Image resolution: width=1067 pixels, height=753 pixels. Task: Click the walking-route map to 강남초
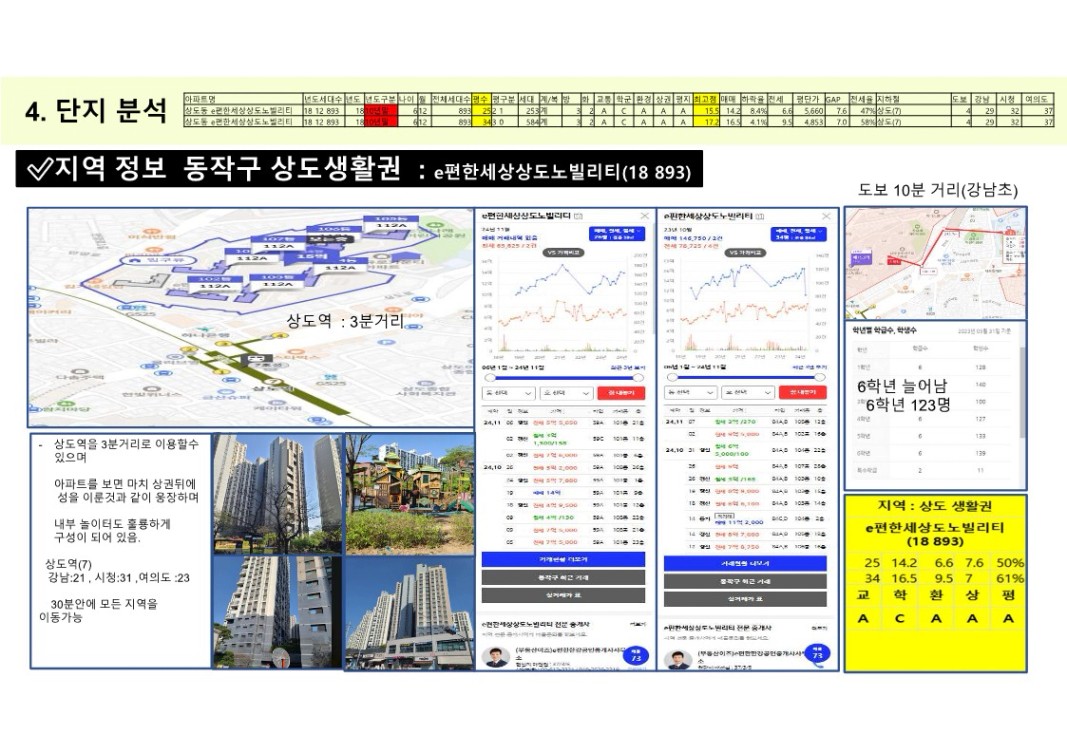coord(936,263)
